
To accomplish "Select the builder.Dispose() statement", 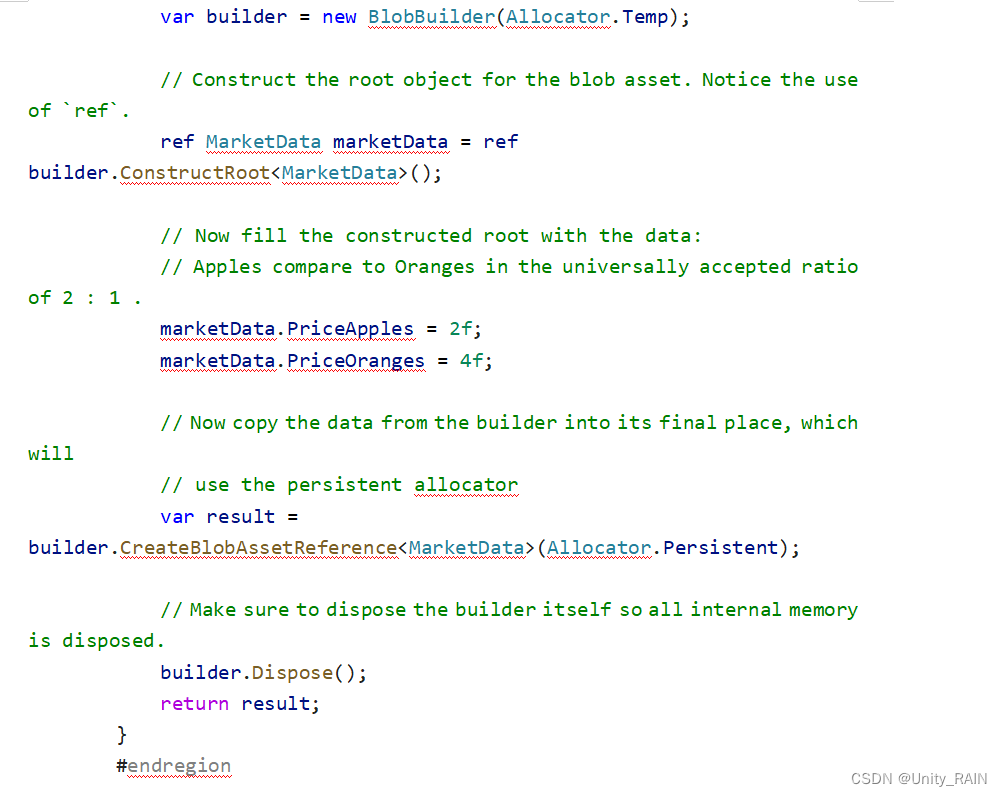I will coord(262,672).
